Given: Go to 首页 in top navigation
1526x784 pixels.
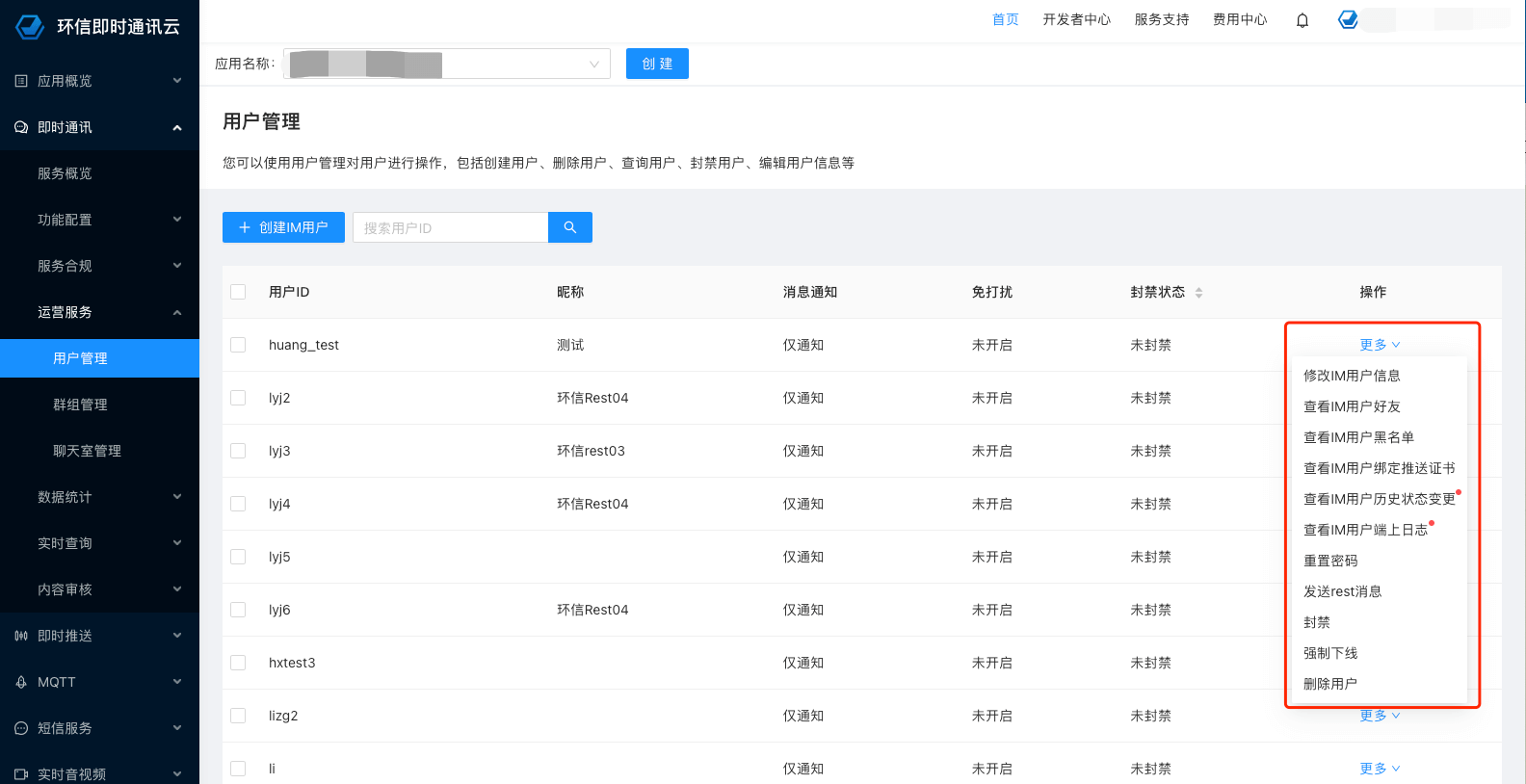Looking at the screenshot, I should coord(1006,19).
